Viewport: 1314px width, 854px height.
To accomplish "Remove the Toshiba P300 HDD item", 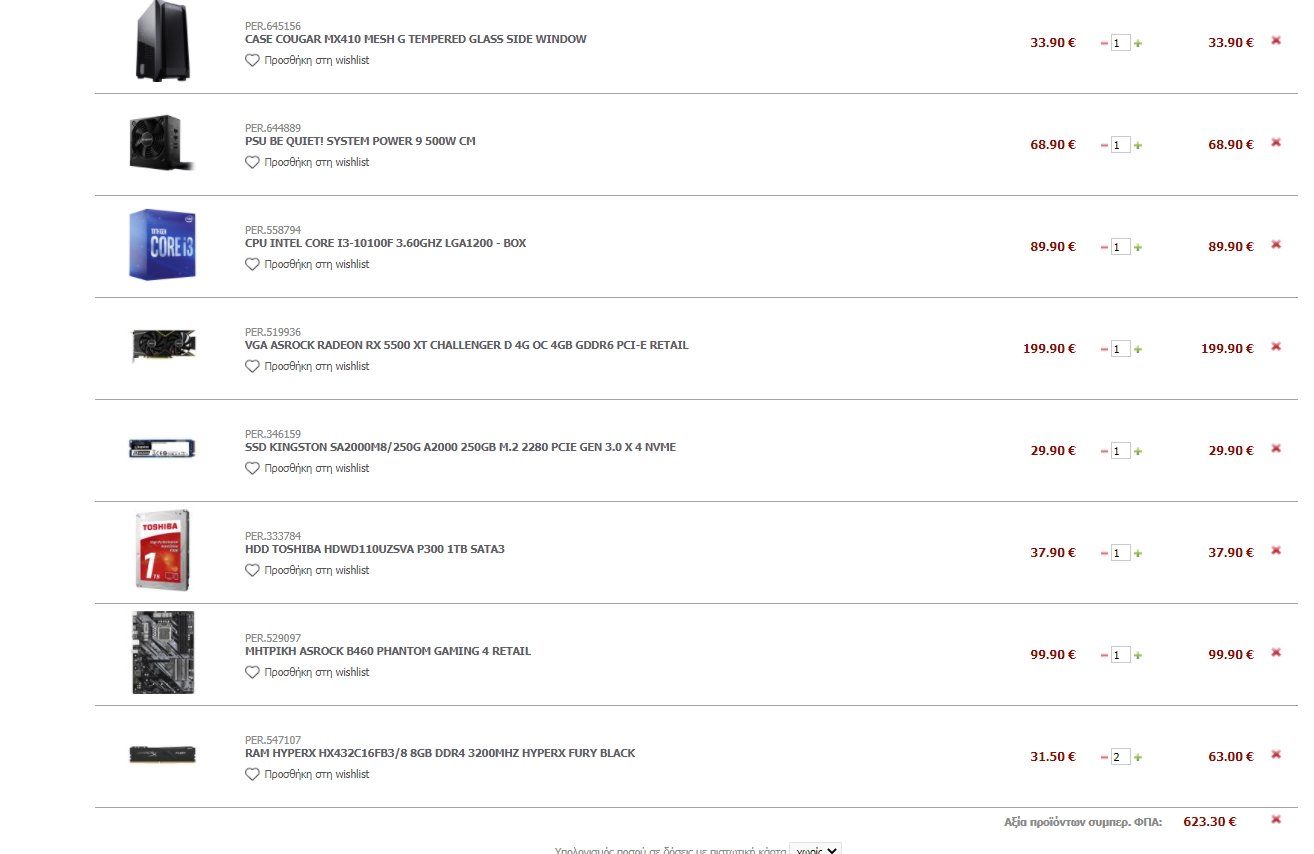I will tap(1276, 550).
